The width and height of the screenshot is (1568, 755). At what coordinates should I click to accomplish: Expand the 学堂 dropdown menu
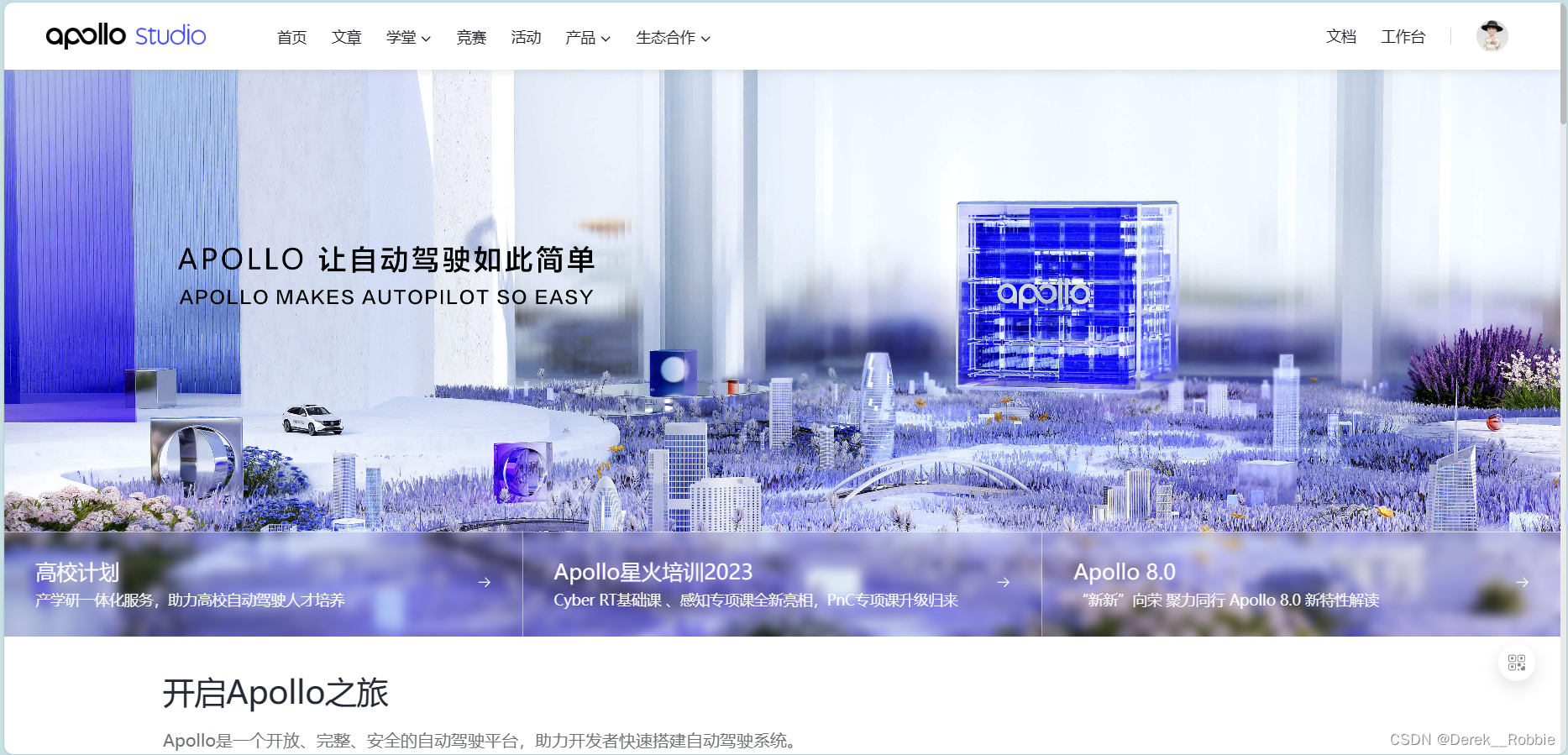pyautogui.click(x=408, y=38)
